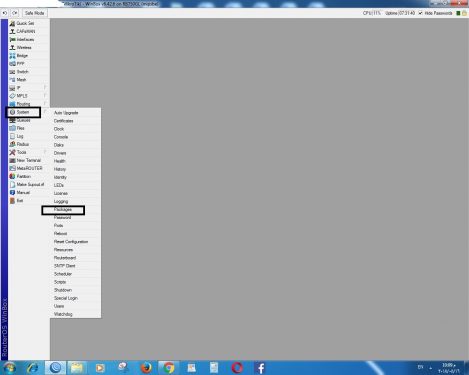The width and height of the screenshot is (469, 375).
Task: Open Google Chrome from the taskbar
Action: point(169,368)
